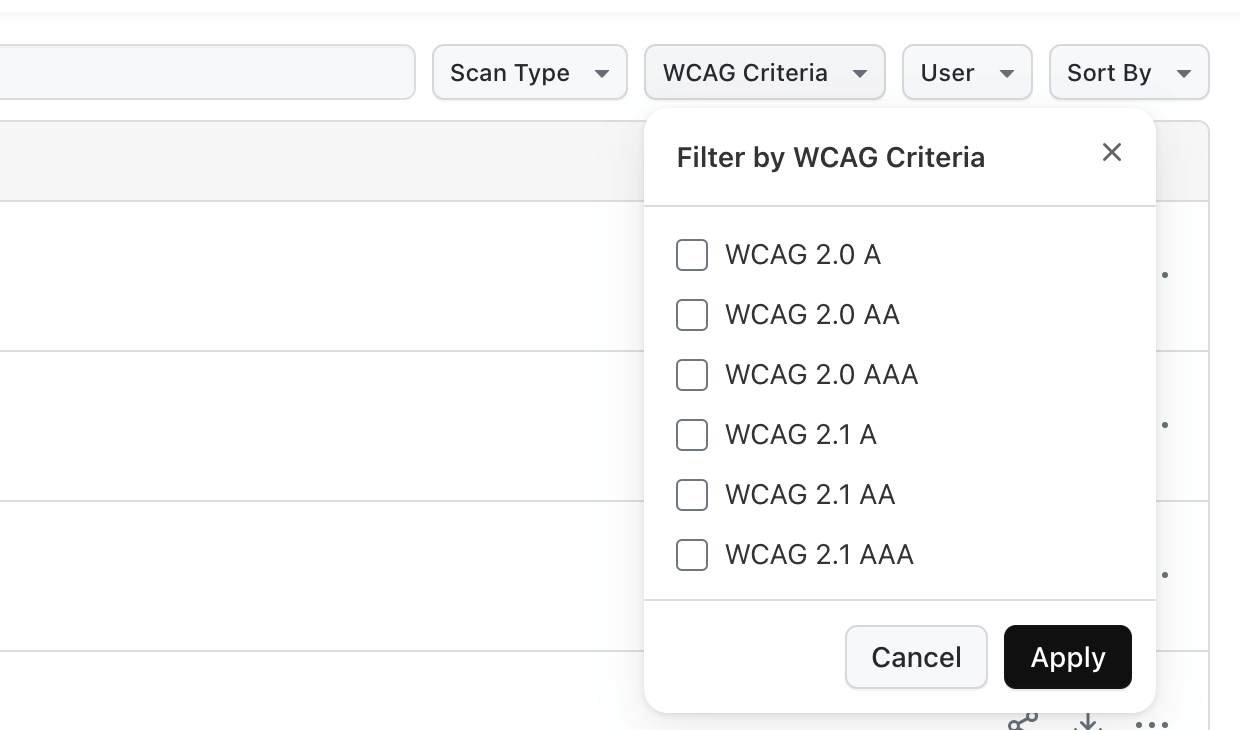This screenshot has width=1240, height=730.
Task: Click the User dropdown caret arrow
Action: (x=1007, y=74)
